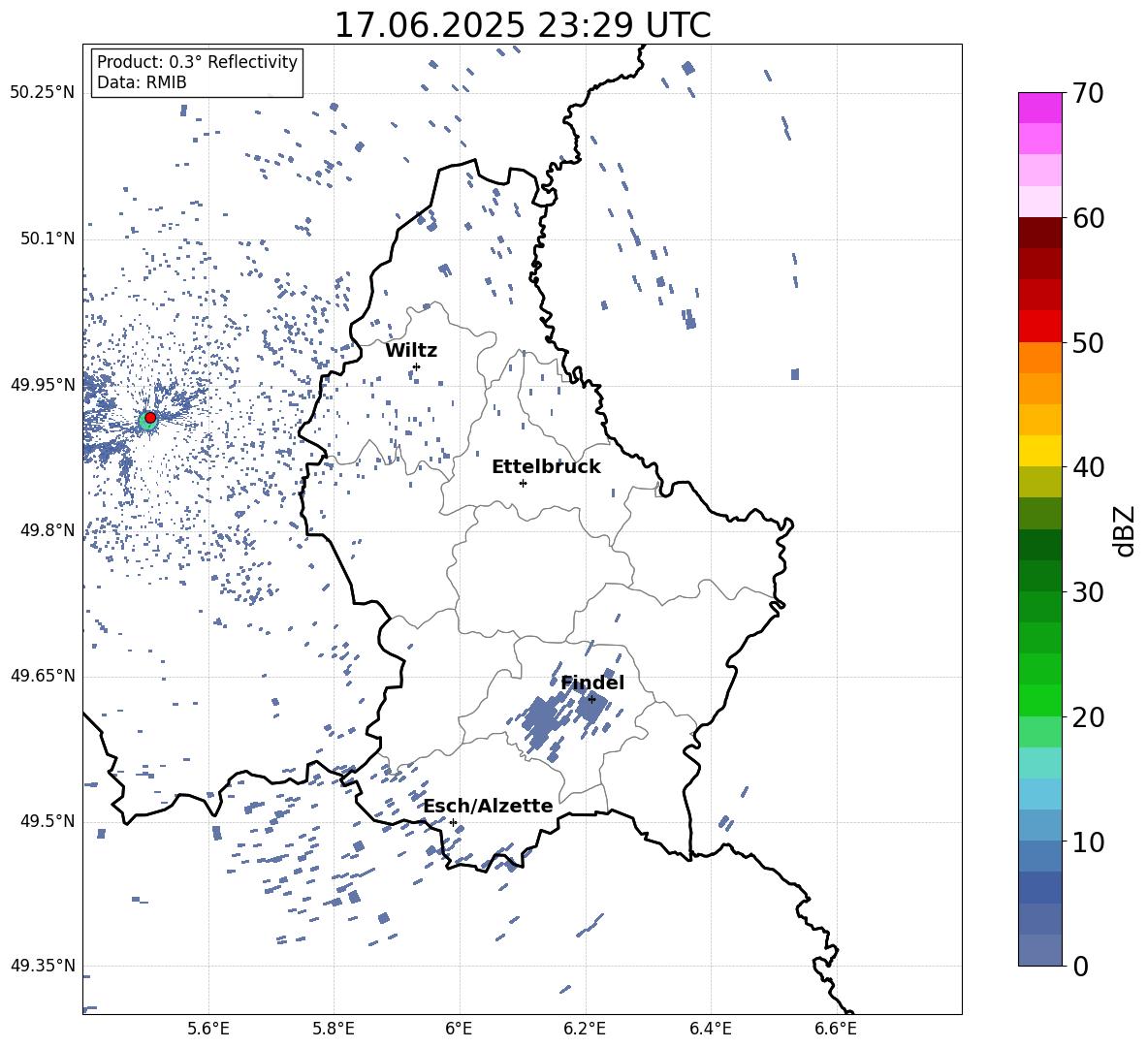The width and height of the screenshot is (1148, 1048).
Task: Click the Ettelbruck station cross marker
Action: (x=523, y=483)
